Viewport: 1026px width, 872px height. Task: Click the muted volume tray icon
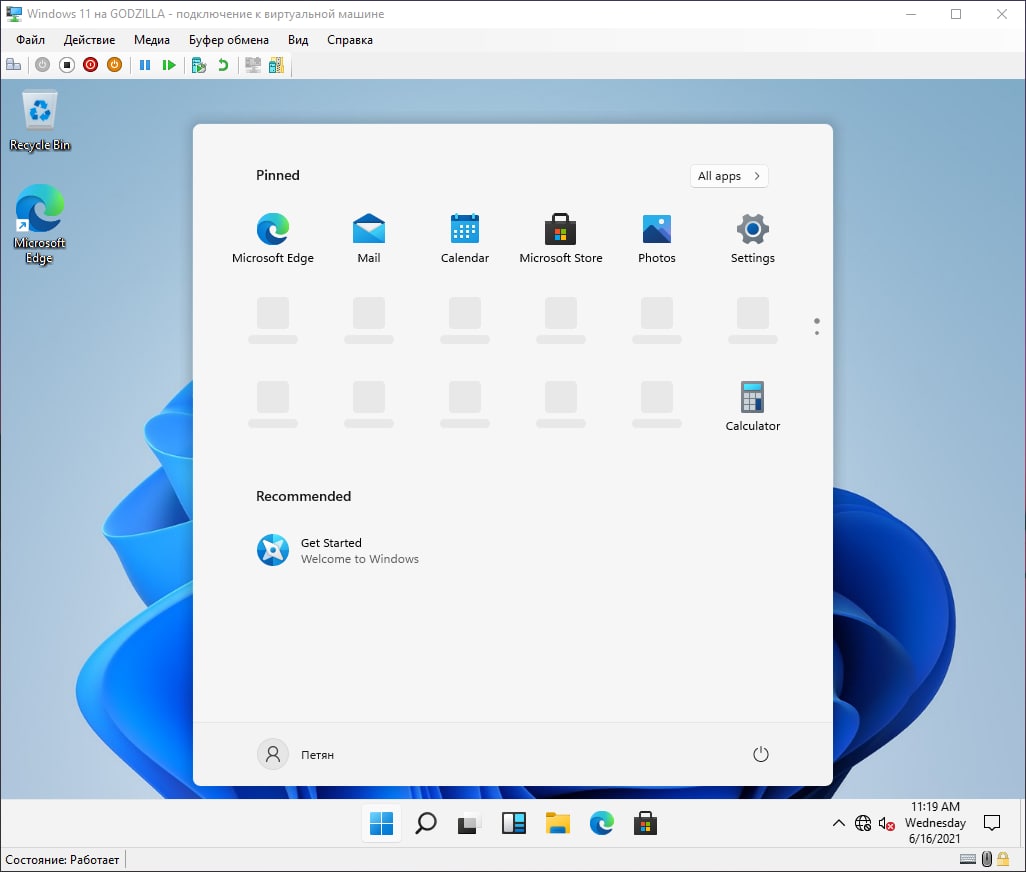tap(887, 824)
